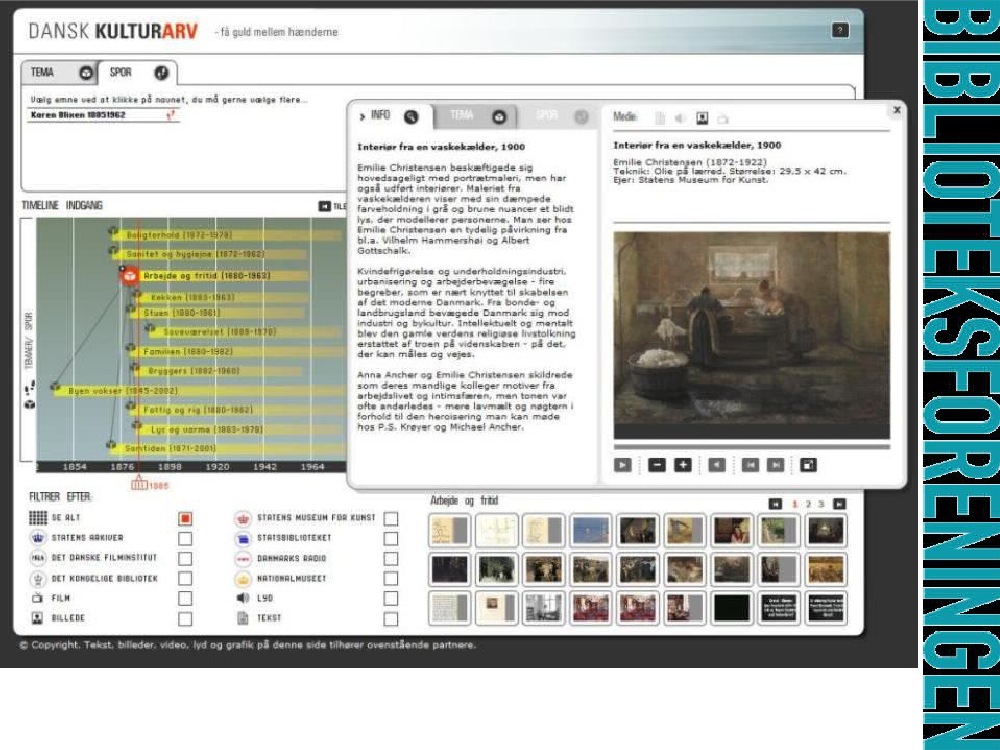
Task: Skip to next media item
Action: tap(776, 465)
